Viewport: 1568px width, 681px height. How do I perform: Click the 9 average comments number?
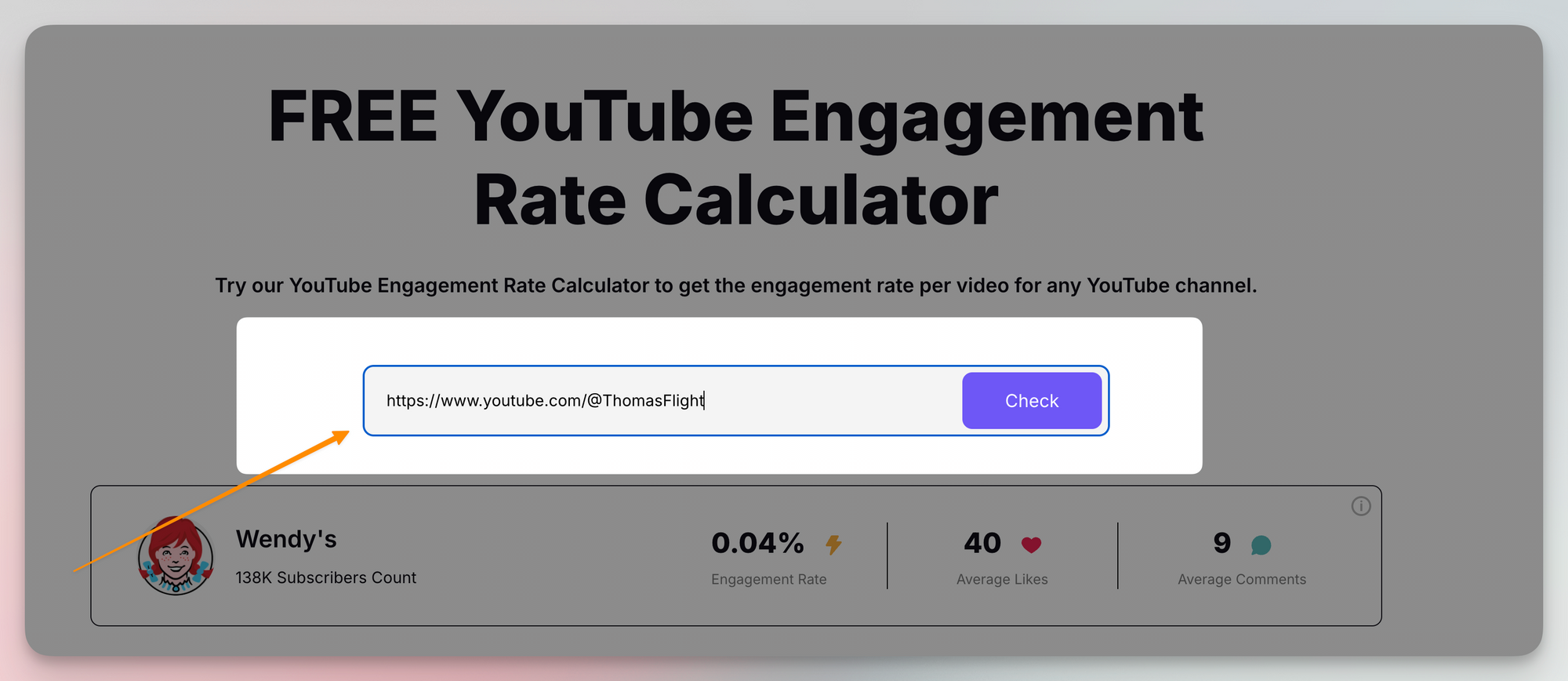pyautogui.click(x=1221, y=543)
